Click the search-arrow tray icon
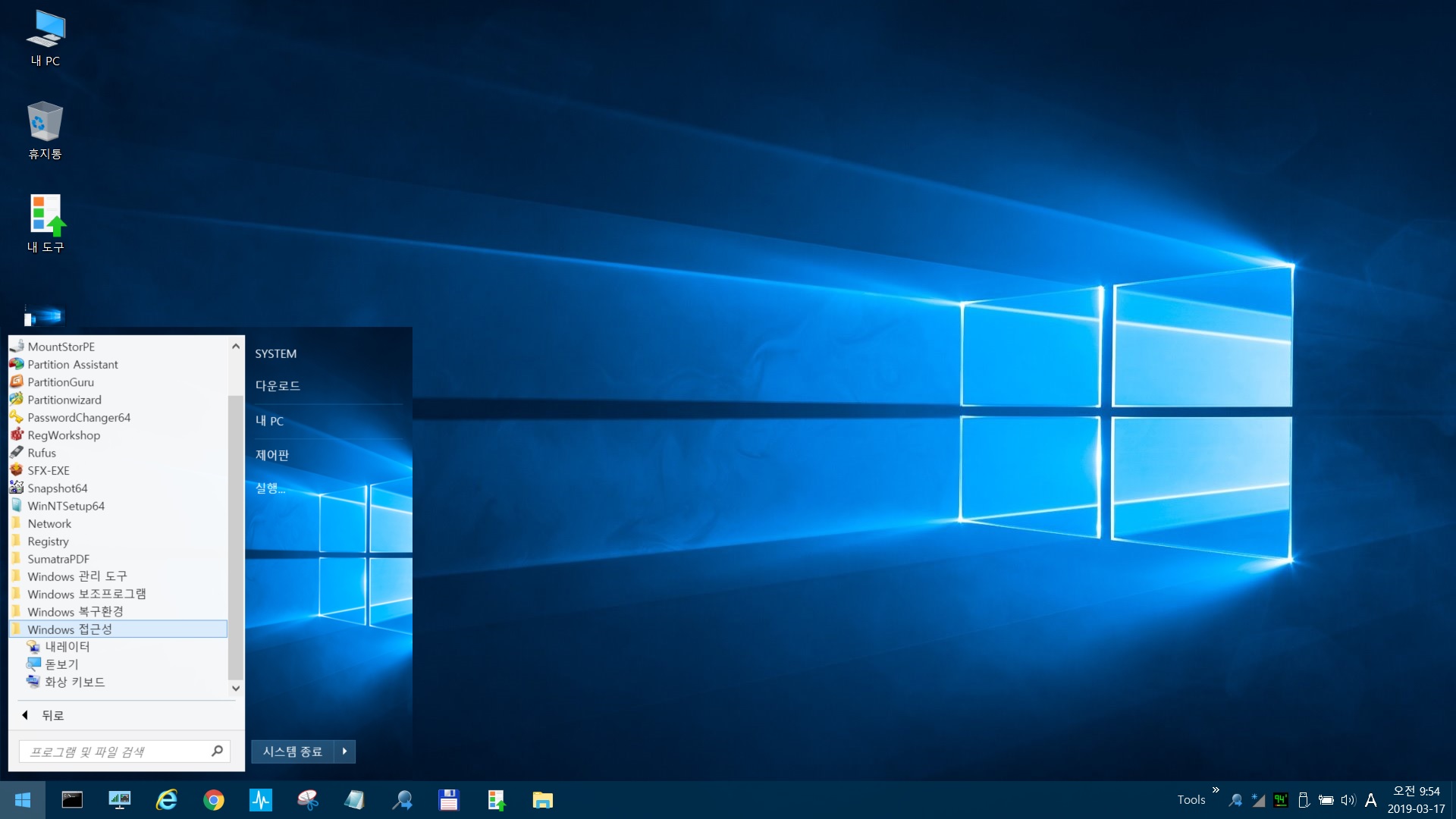1456x819 pixels. tap(1236, 800)
